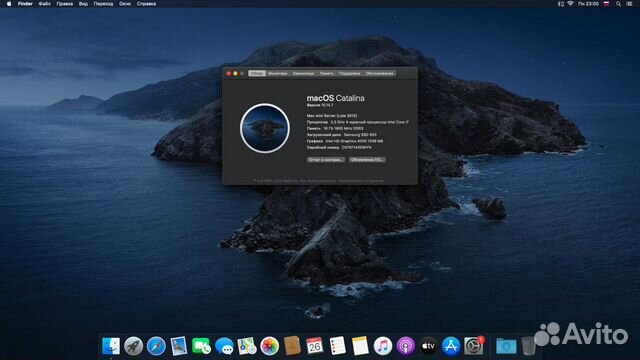Launch Launchpad rocket icon in Dock
Image resolution: width=640 pixels, height=360 pixels.
point(133,346)
